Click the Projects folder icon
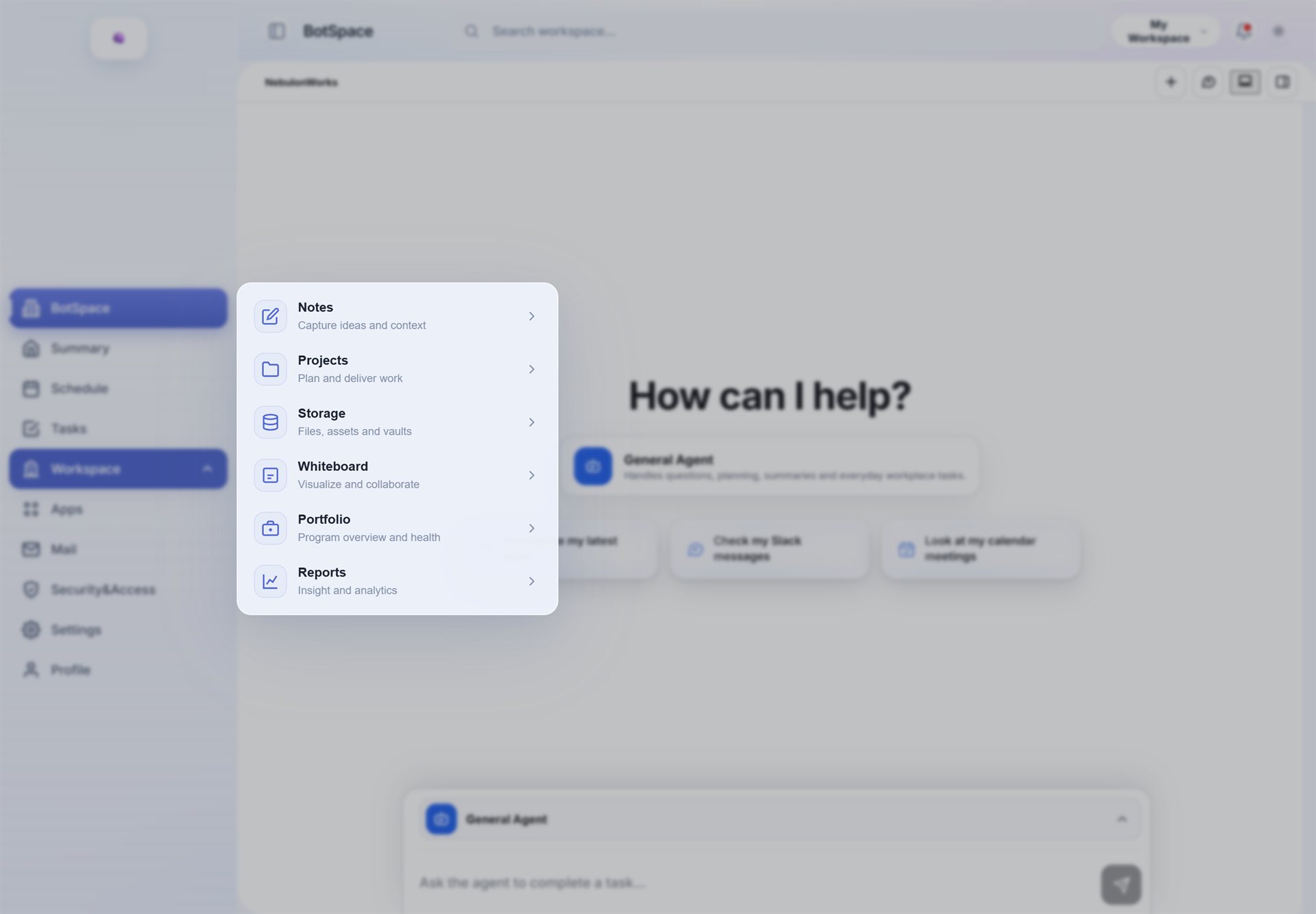 tap(270, 369)
